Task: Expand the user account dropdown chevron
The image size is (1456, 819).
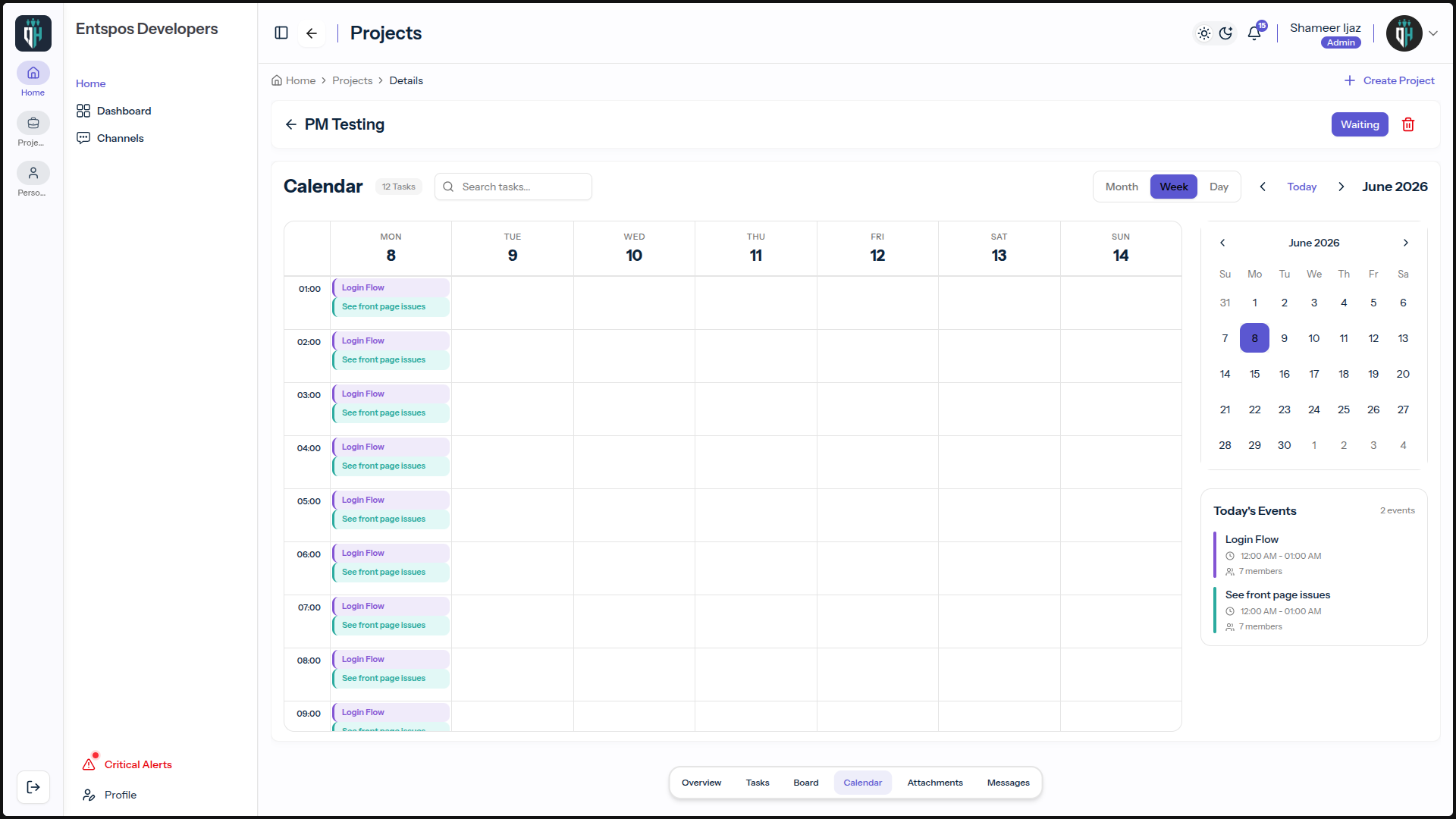Action: click(x=1433, y=33)
